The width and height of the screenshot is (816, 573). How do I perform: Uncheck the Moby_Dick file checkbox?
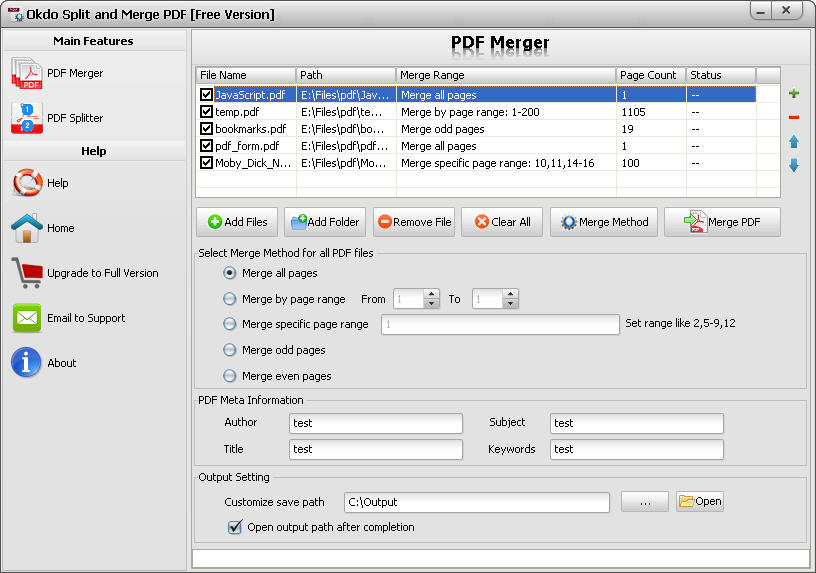pos(207,163)
